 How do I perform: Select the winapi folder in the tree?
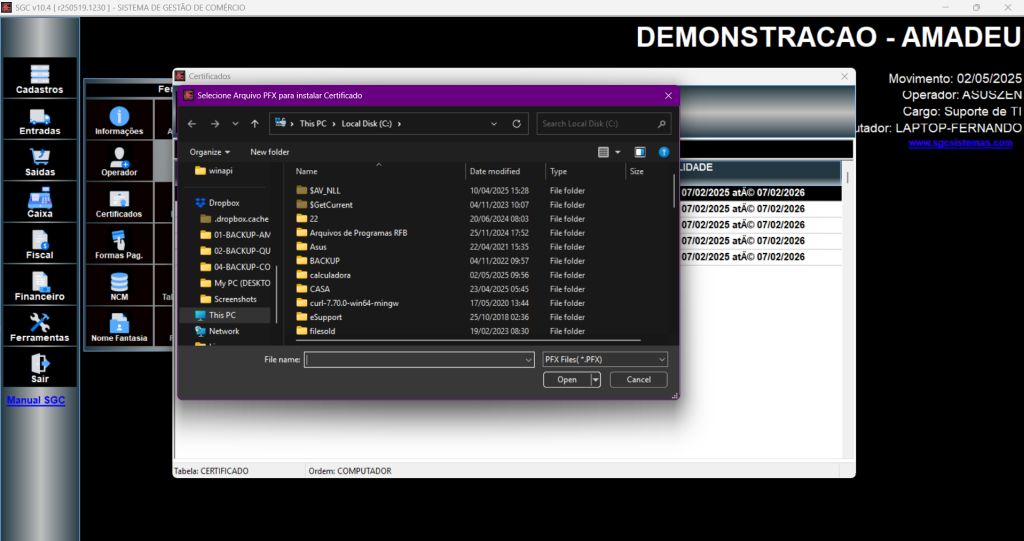(220, 171)
